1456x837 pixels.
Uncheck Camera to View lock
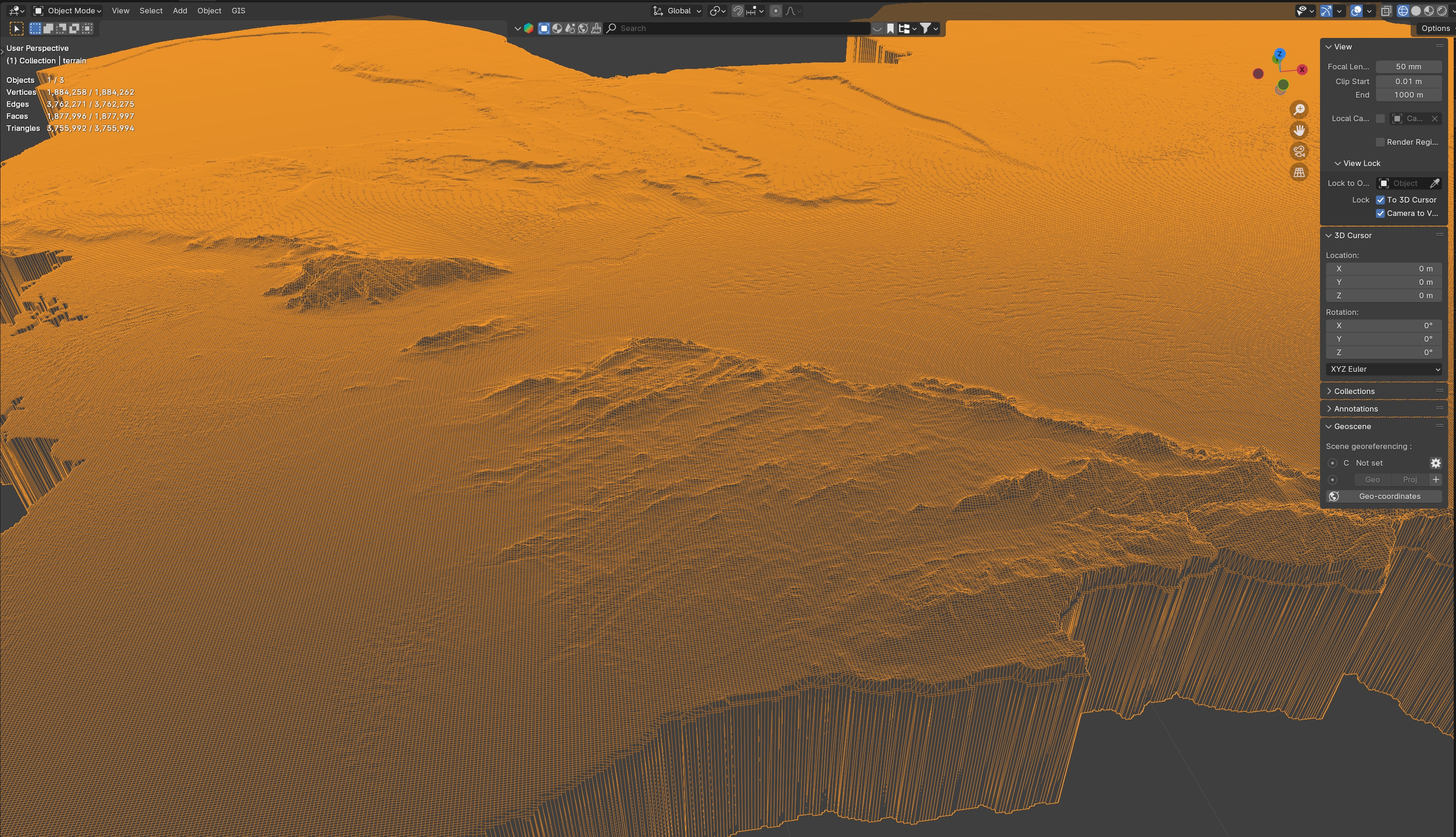[x=1380, y=213]
